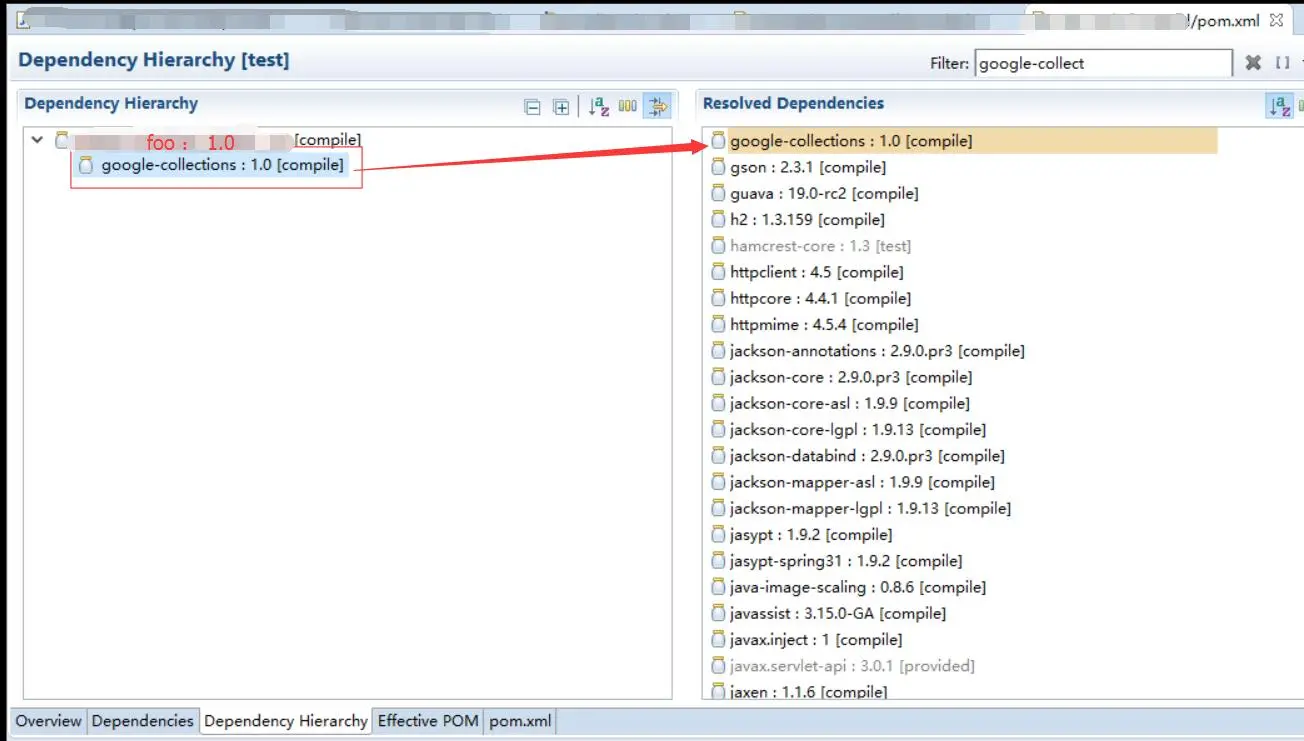Click the jar icon beside httpclient

point(718,272)
